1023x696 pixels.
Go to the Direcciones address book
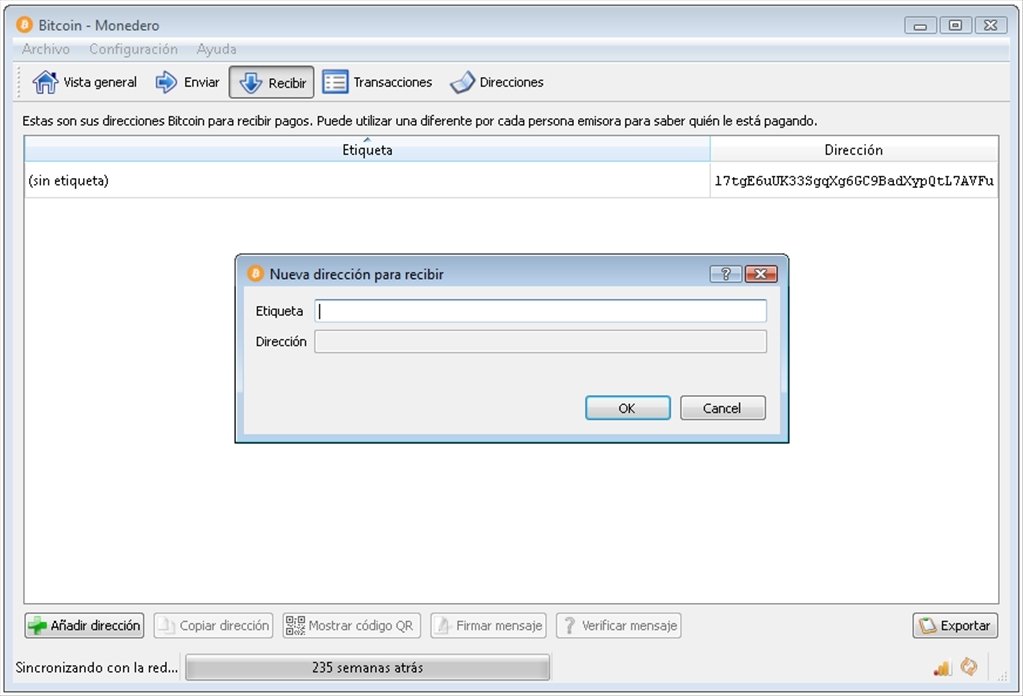pyautogui.click(x=496, y=82)
